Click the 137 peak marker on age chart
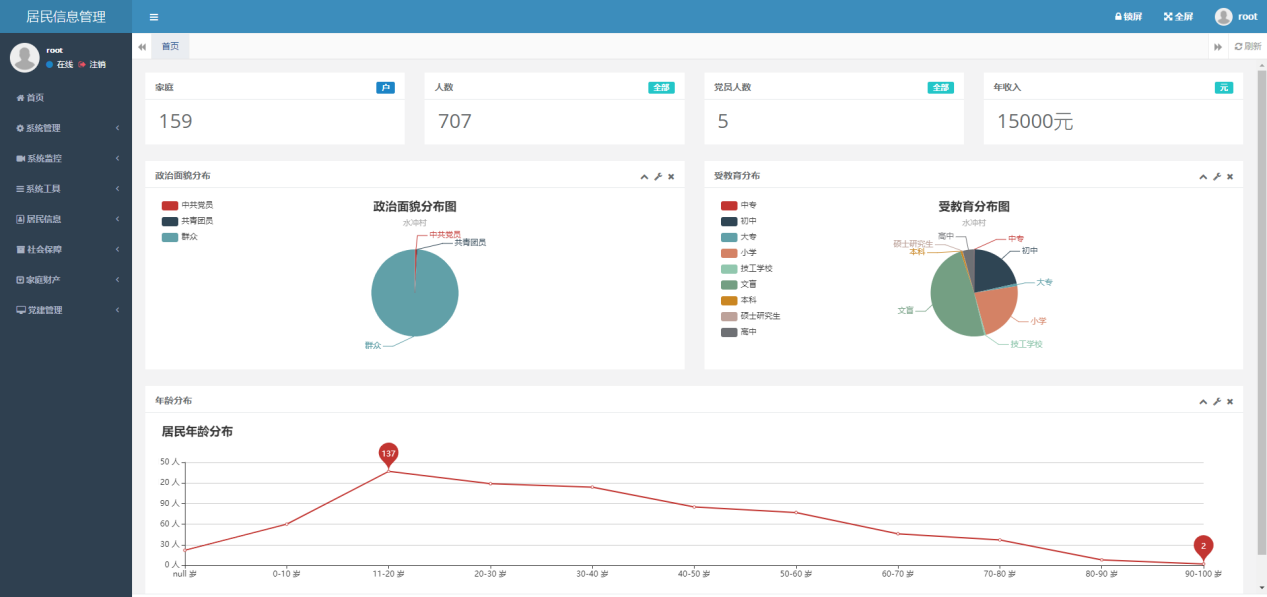Viewport: 1267px width, 597px height. point(389,454)
